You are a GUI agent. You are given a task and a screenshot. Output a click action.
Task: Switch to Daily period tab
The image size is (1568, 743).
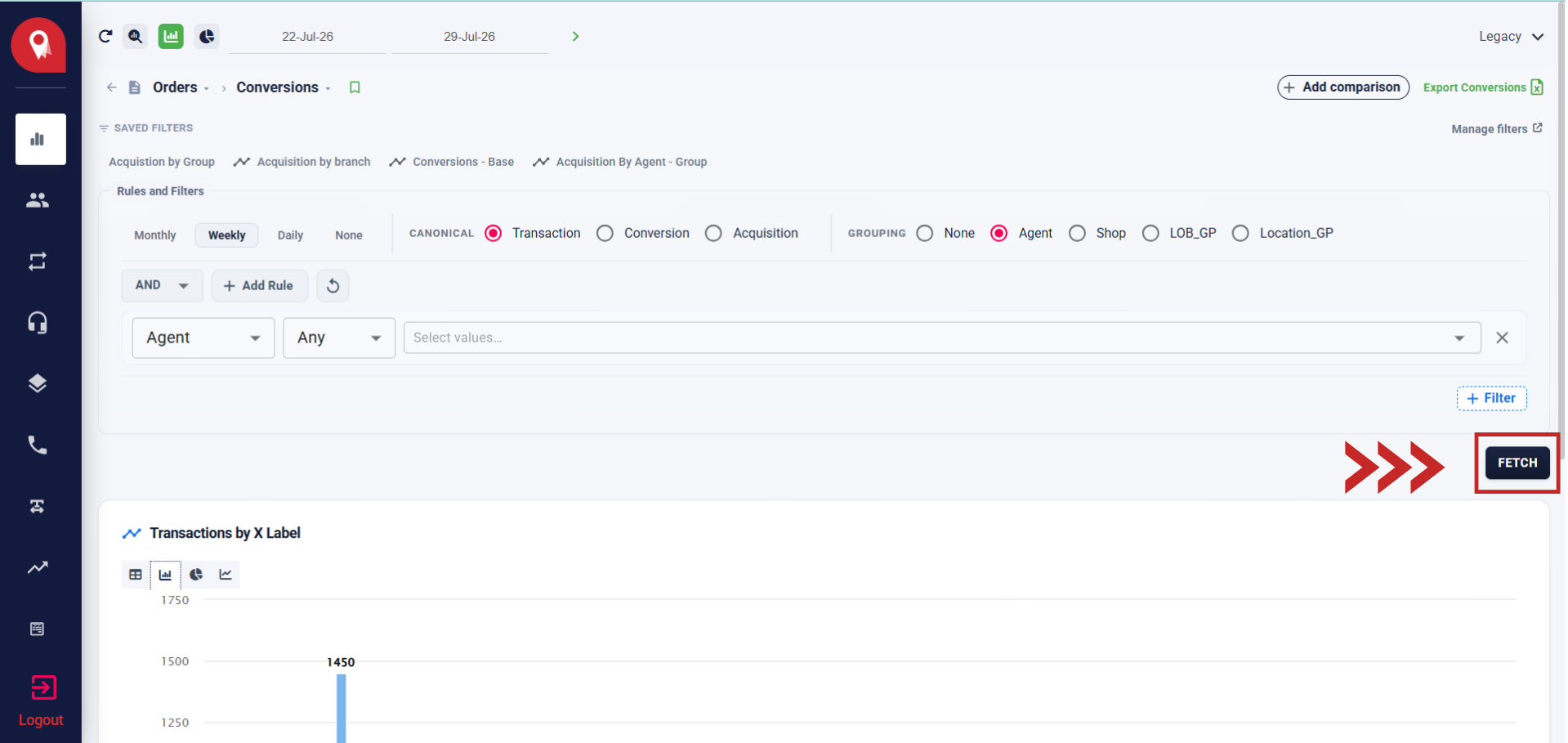coord(290,235)
